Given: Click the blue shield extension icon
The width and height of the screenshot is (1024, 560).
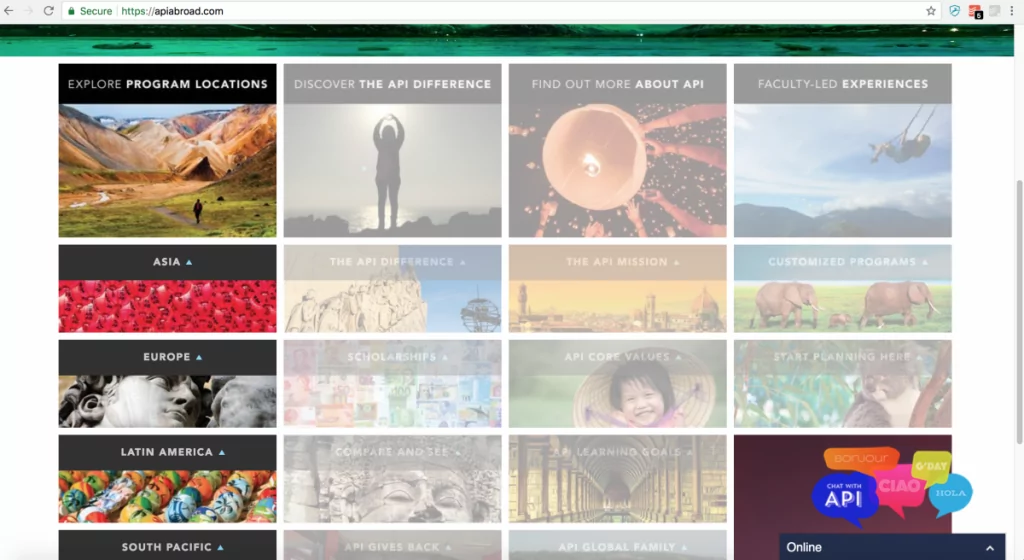Looking at the screenshot, I should (x=954, y=10).
